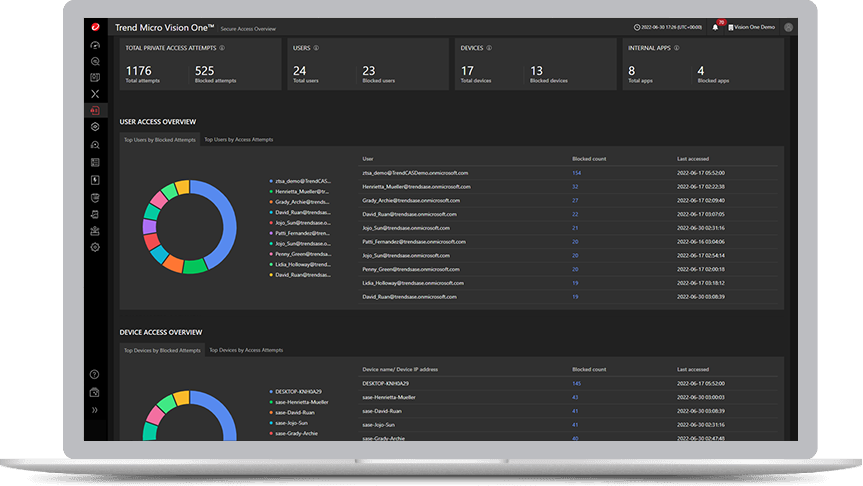This screenshot has width=863, height=486.
Task: Toggle Patti_Fernandez legend entry
Action: point(299,233)
